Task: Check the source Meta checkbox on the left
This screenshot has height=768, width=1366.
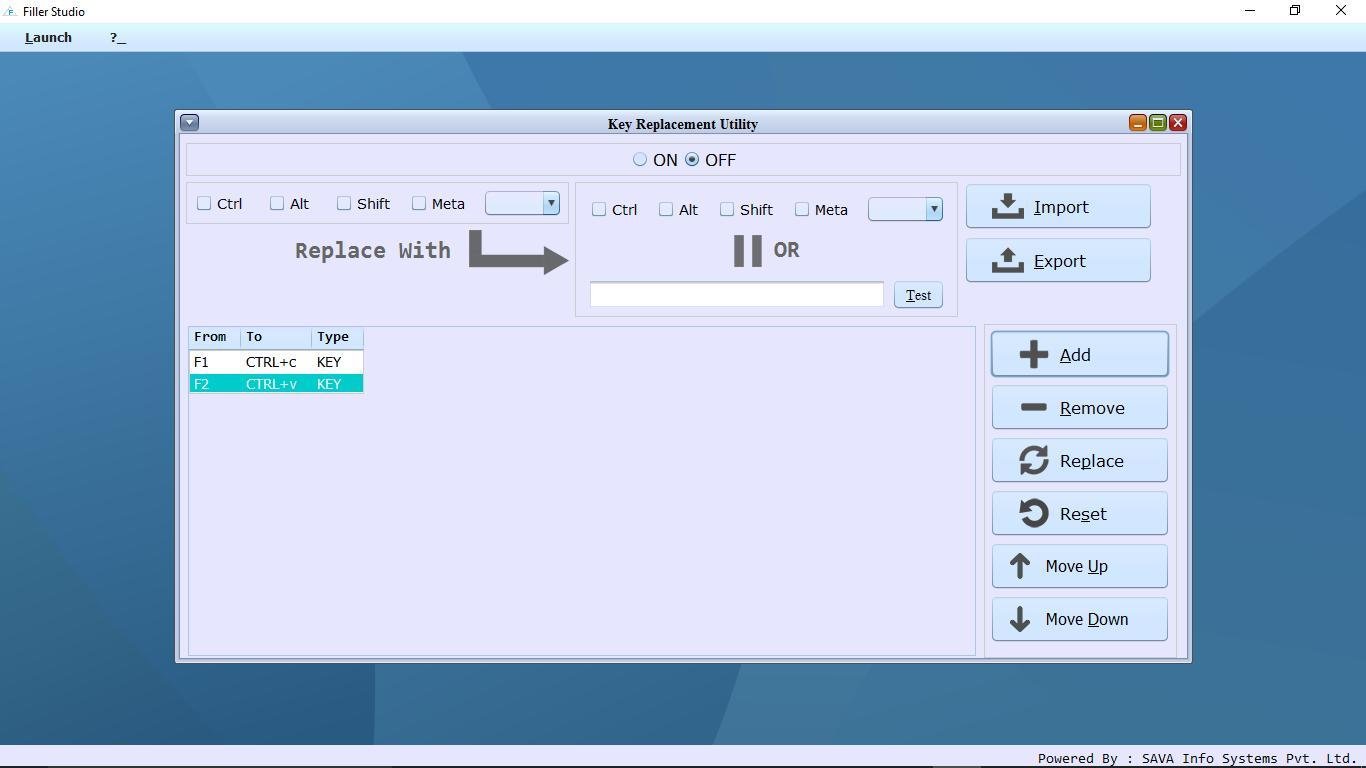Action: [419, 203]
